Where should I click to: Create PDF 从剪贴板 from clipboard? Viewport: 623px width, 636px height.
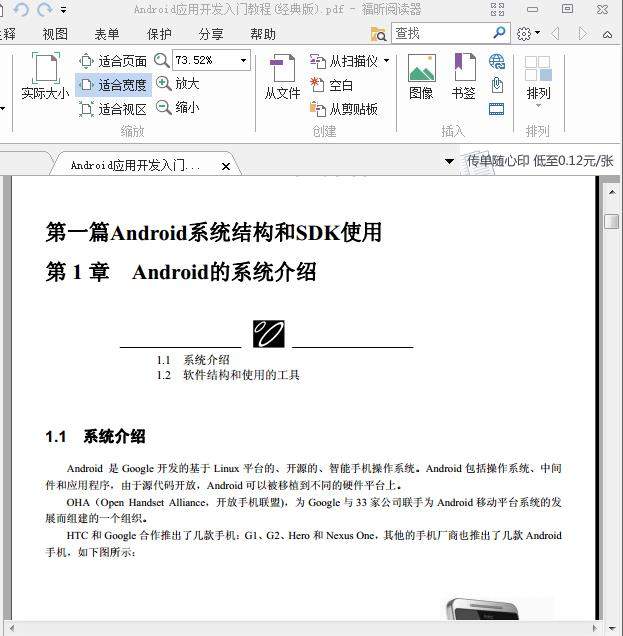[344, 109]
